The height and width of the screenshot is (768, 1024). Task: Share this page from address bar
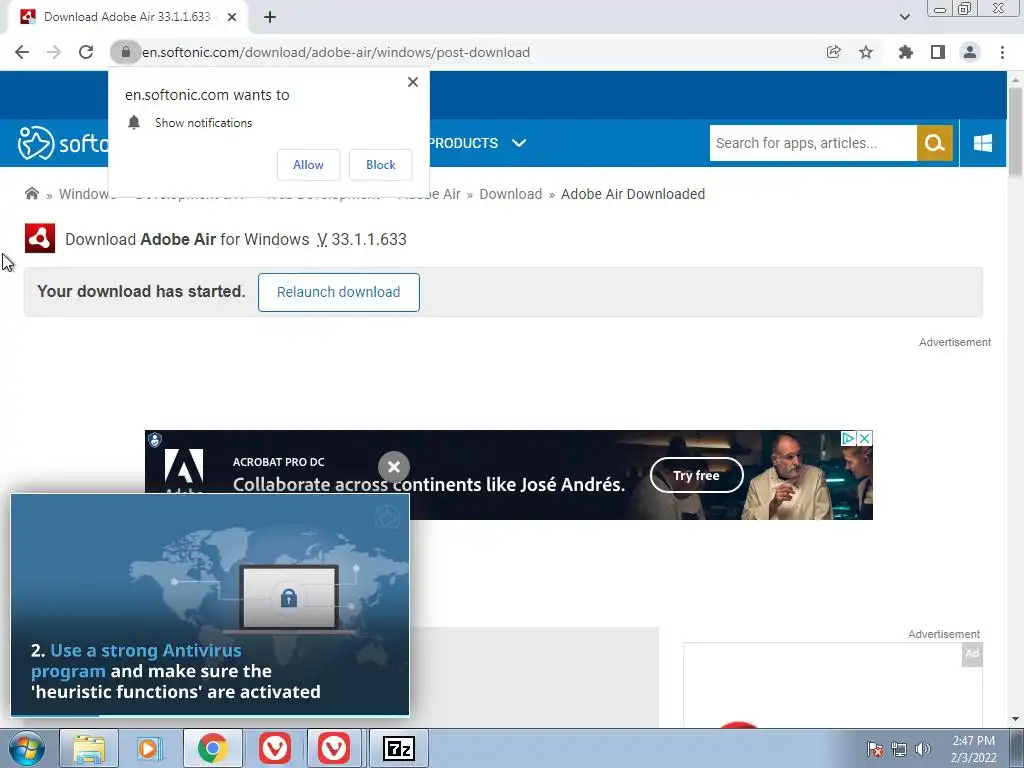(x=833, y=52)
